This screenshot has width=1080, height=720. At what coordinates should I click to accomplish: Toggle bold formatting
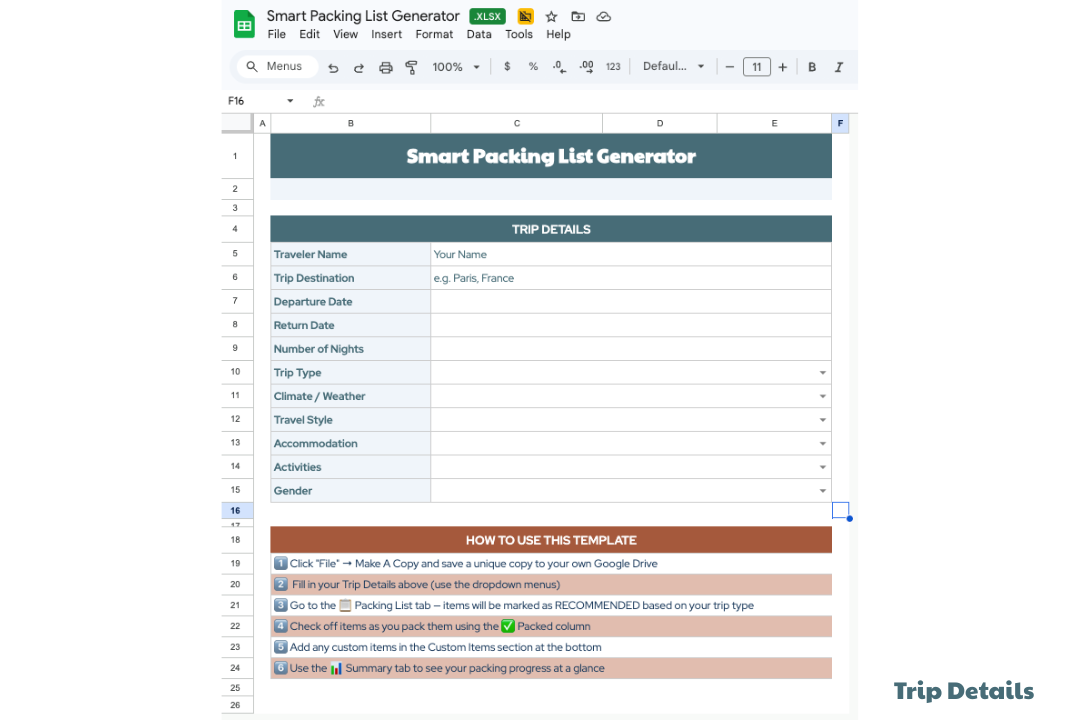[x=812, y=67]
